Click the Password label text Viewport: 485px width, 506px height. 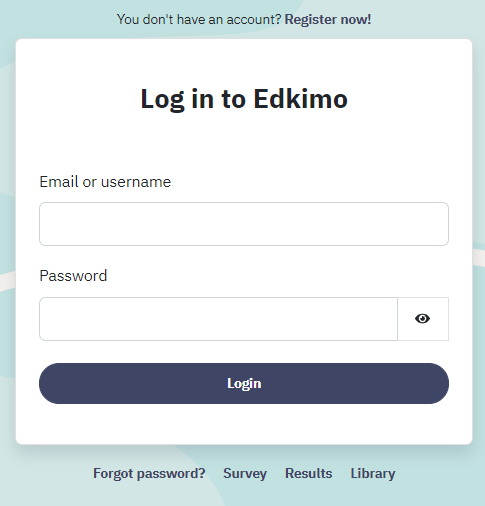click(73, 276)
